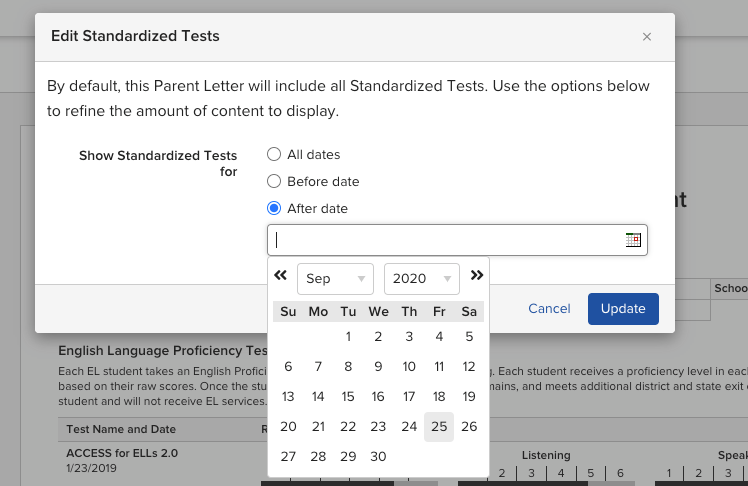Select the All dates radio option

pos(274,155)
